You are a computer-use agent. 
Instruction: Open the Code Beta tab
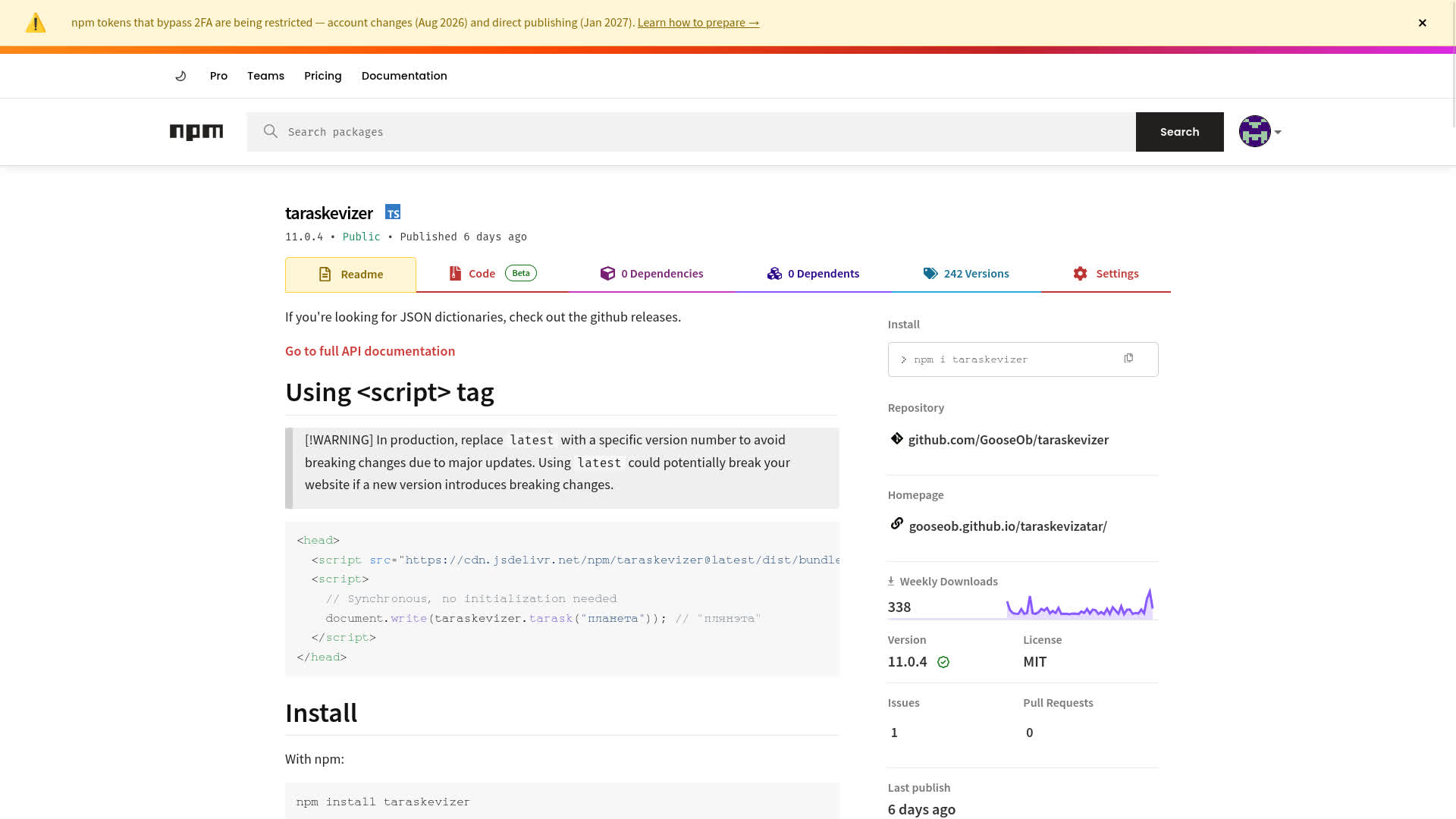coord(492,273)
